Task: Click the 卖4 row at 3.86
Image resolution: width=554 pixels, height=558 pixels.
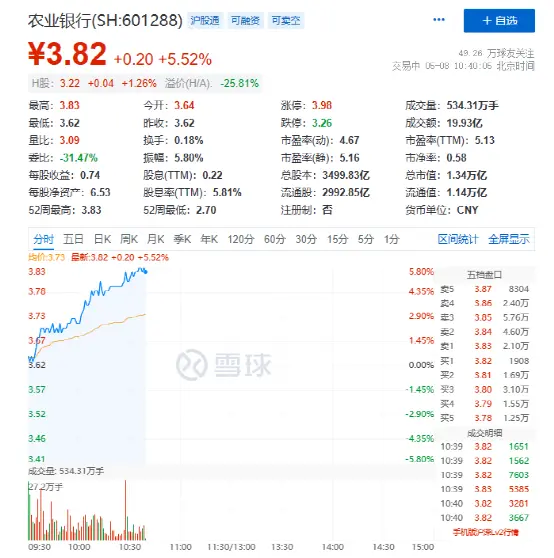Action: click(x=484, y=303)
